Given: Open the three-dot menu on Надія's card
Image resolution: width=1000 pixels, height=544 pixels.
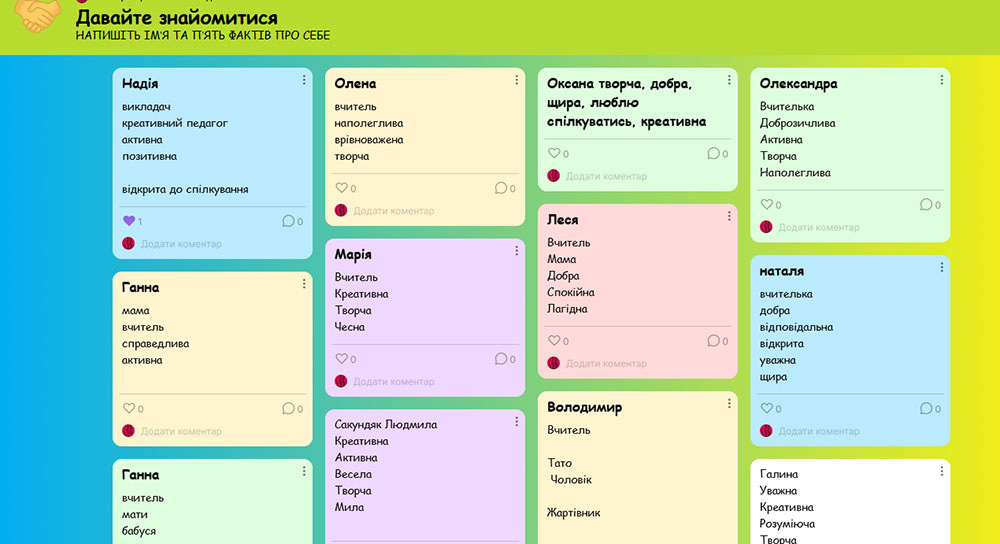Looking at the screenshot, I should pos(304,80).
